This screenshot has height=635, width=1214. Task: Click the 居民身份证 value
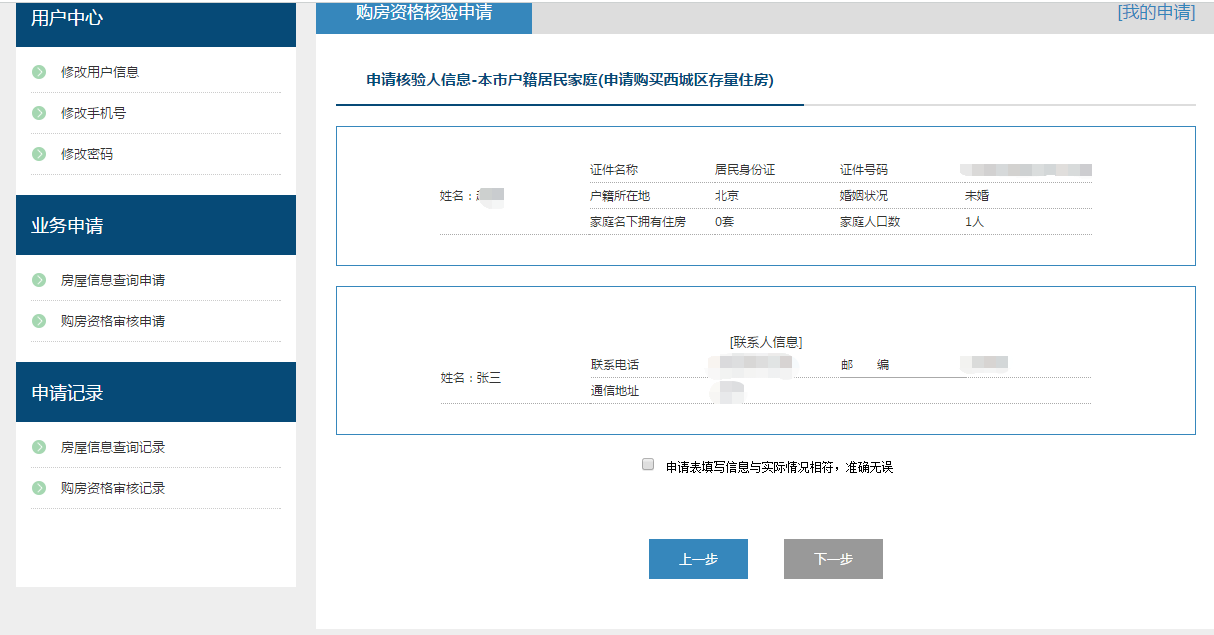pos(745,170)
